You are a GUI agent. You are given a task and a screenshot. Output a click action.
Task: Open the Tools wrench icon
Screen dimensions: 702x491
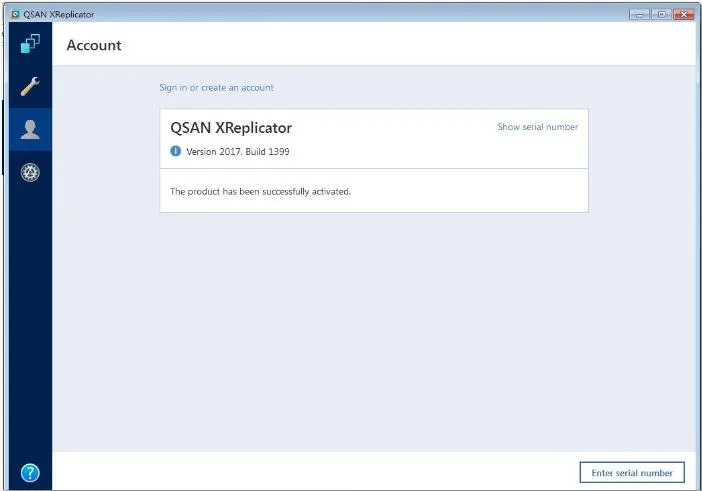[x=30, y=86]
